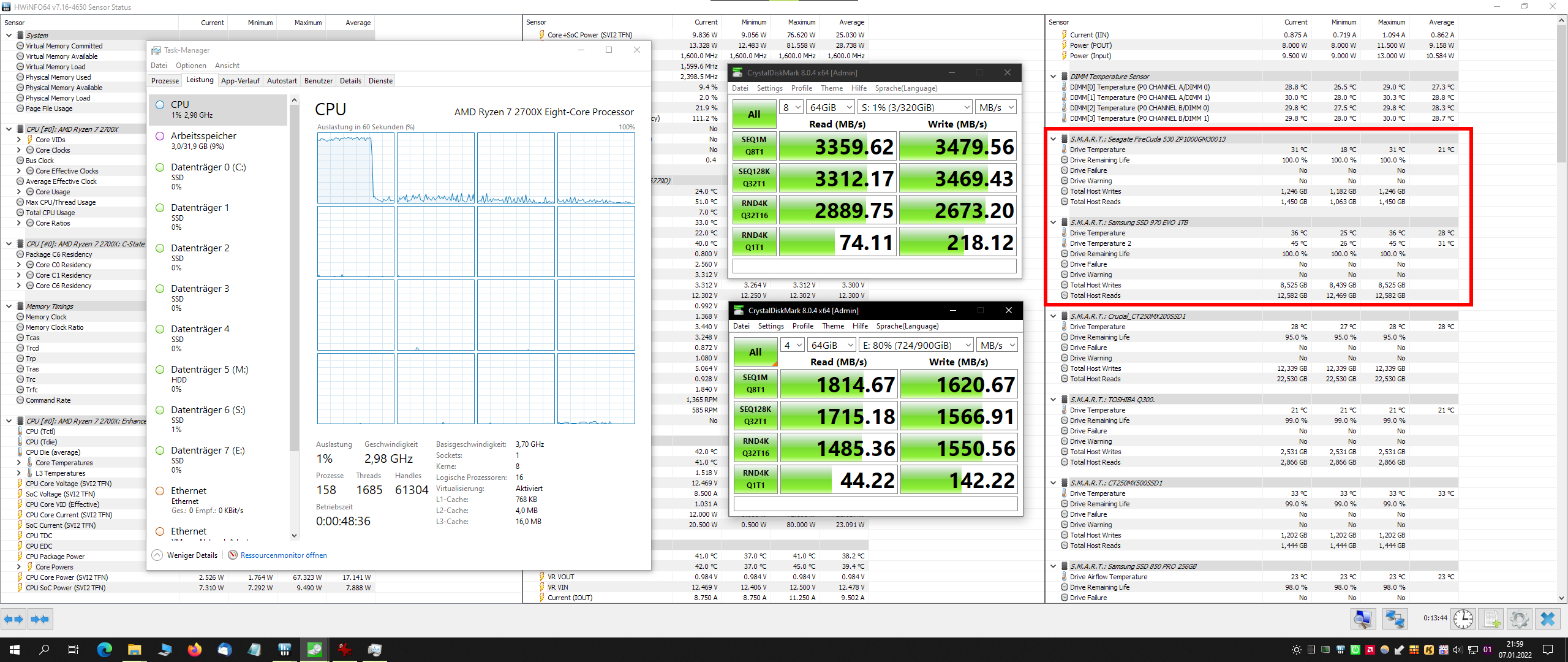Switch to the Prozesse tab in Task-Manager
The width and height of the screenshot is (1568, 662).
click(164, 80)
